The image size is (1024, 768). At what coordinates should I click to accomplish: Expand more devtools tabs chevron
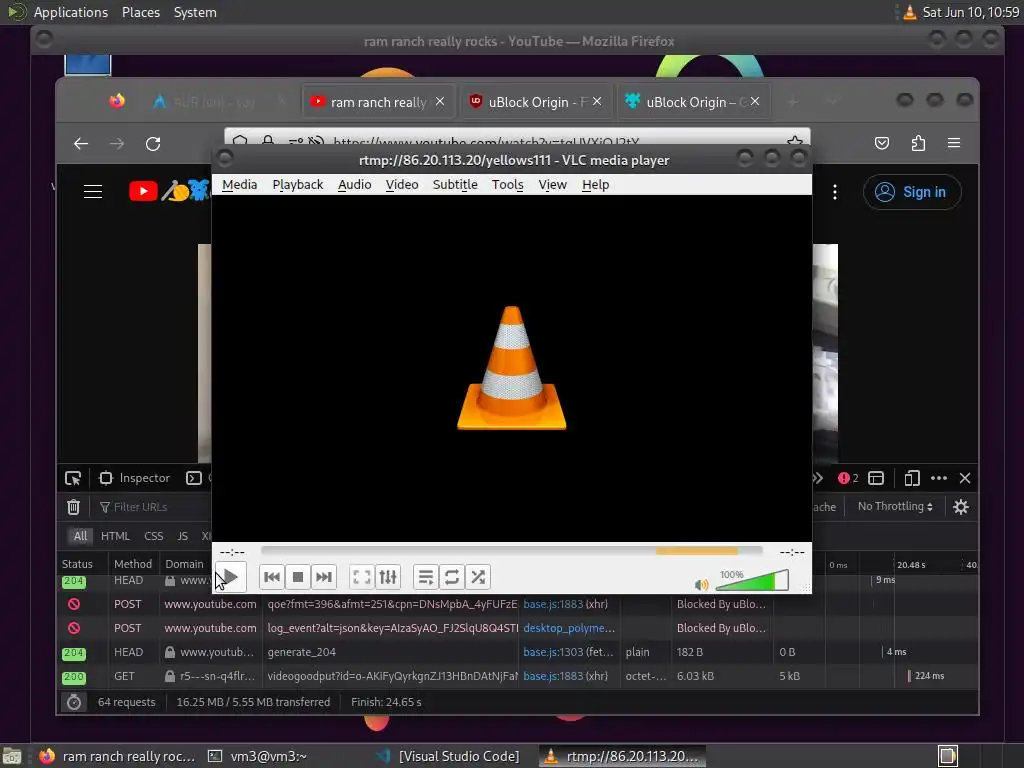(x=818, y=478)
